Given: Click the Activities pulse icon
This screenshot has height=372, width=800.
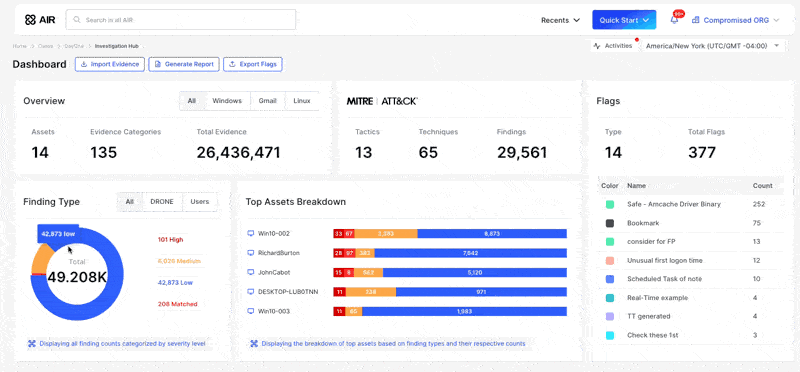Looking at the screenshot, I should pyautogui.click(x=597, y=46).
